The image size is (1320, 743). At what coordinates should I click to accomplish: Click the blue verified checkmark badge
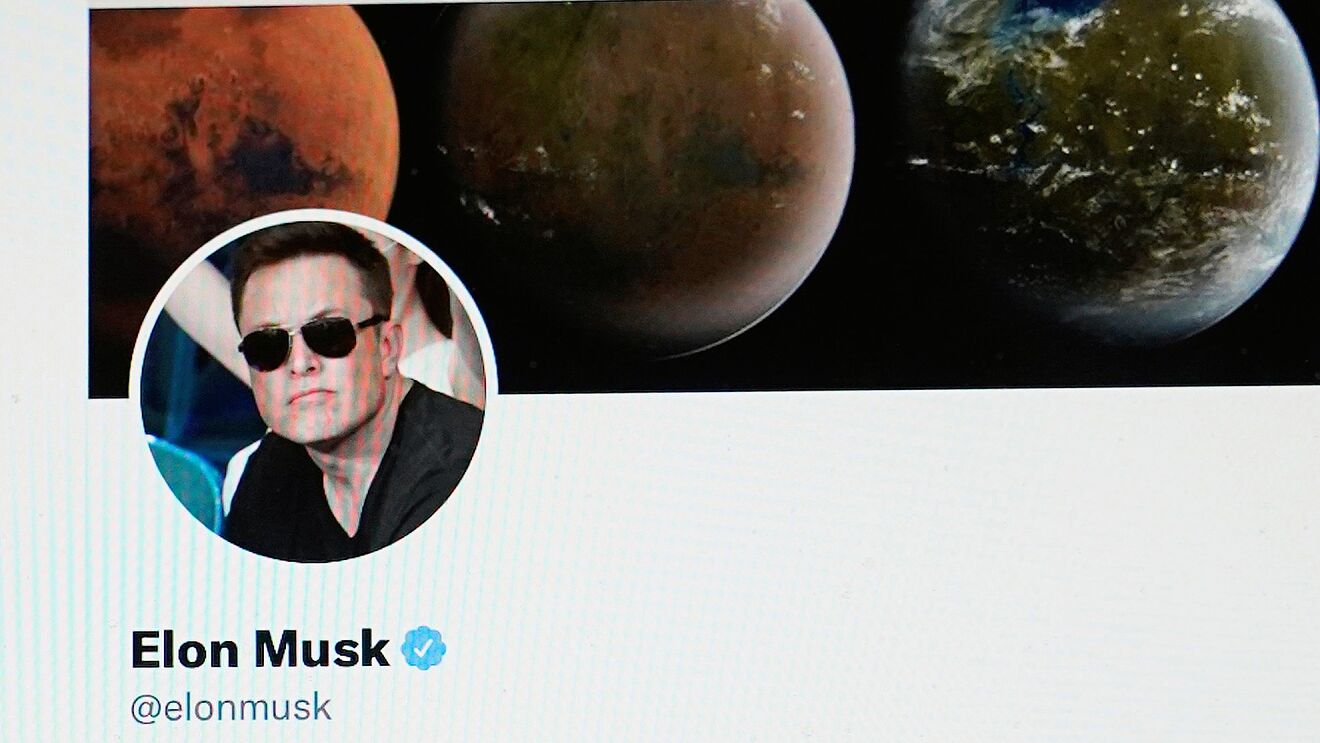424,648
